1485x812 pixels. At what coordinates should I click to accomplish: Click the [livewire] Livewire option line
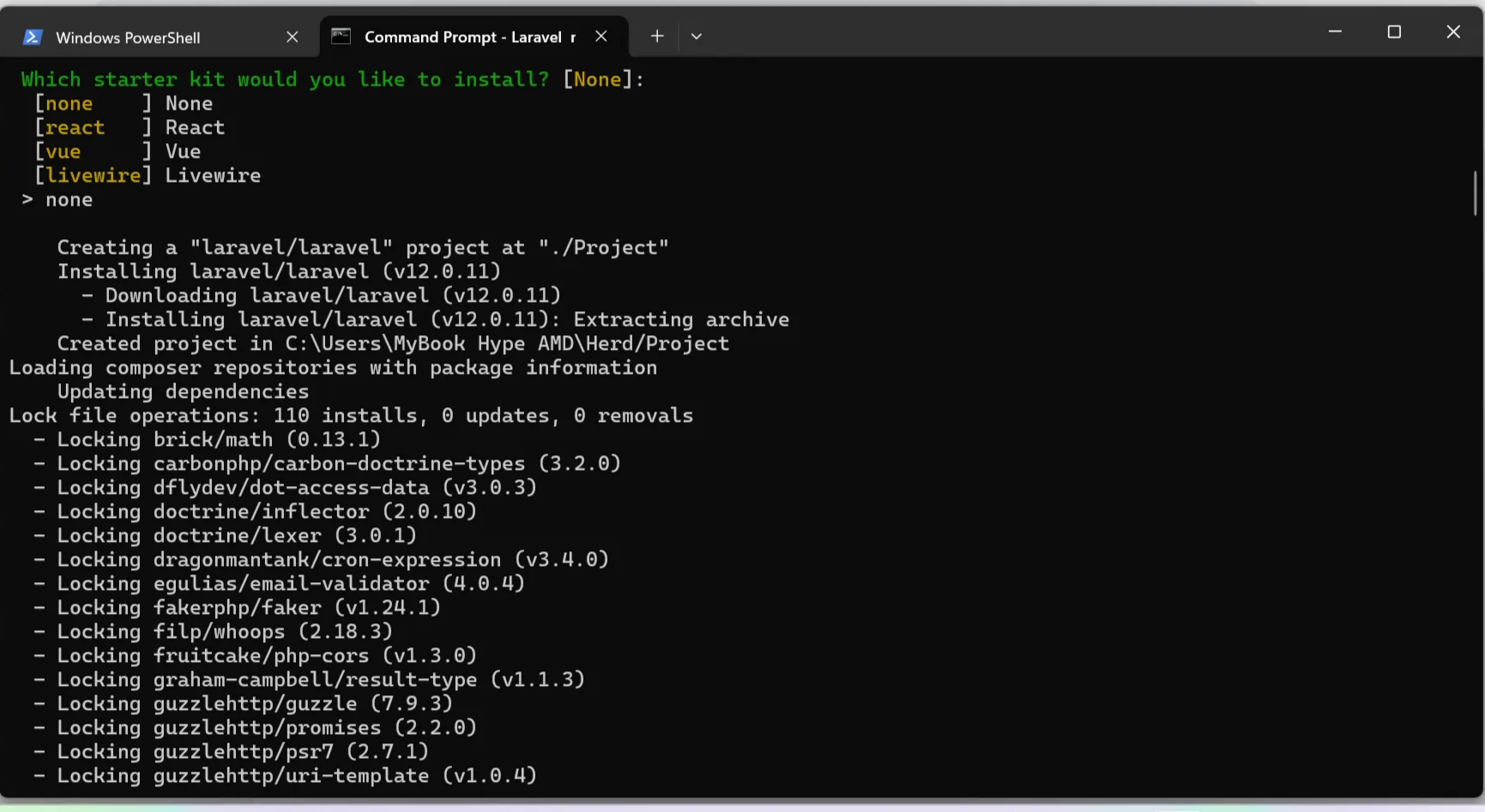click(x=148, y=176)
